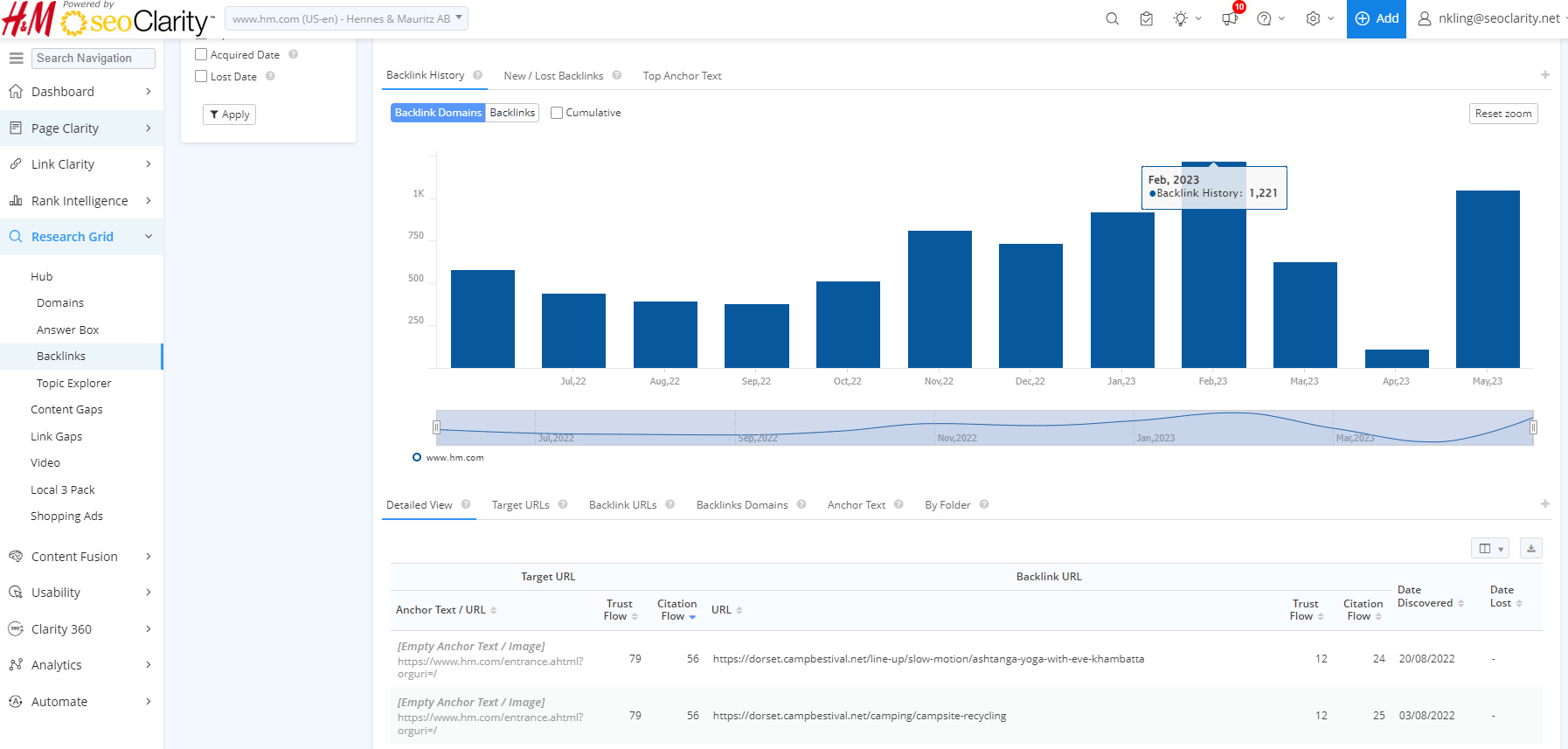Click the hamburger menu icon beside Search Navigation
This screenshot has height=749, width=1568.
16,58
